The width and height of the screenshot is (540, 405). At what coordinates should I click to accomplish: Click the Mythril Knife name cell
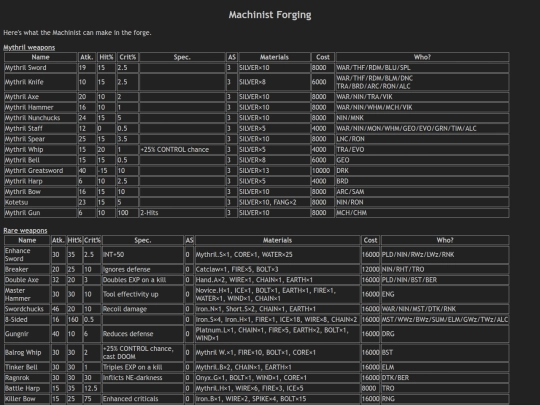(x=40, y=82)
